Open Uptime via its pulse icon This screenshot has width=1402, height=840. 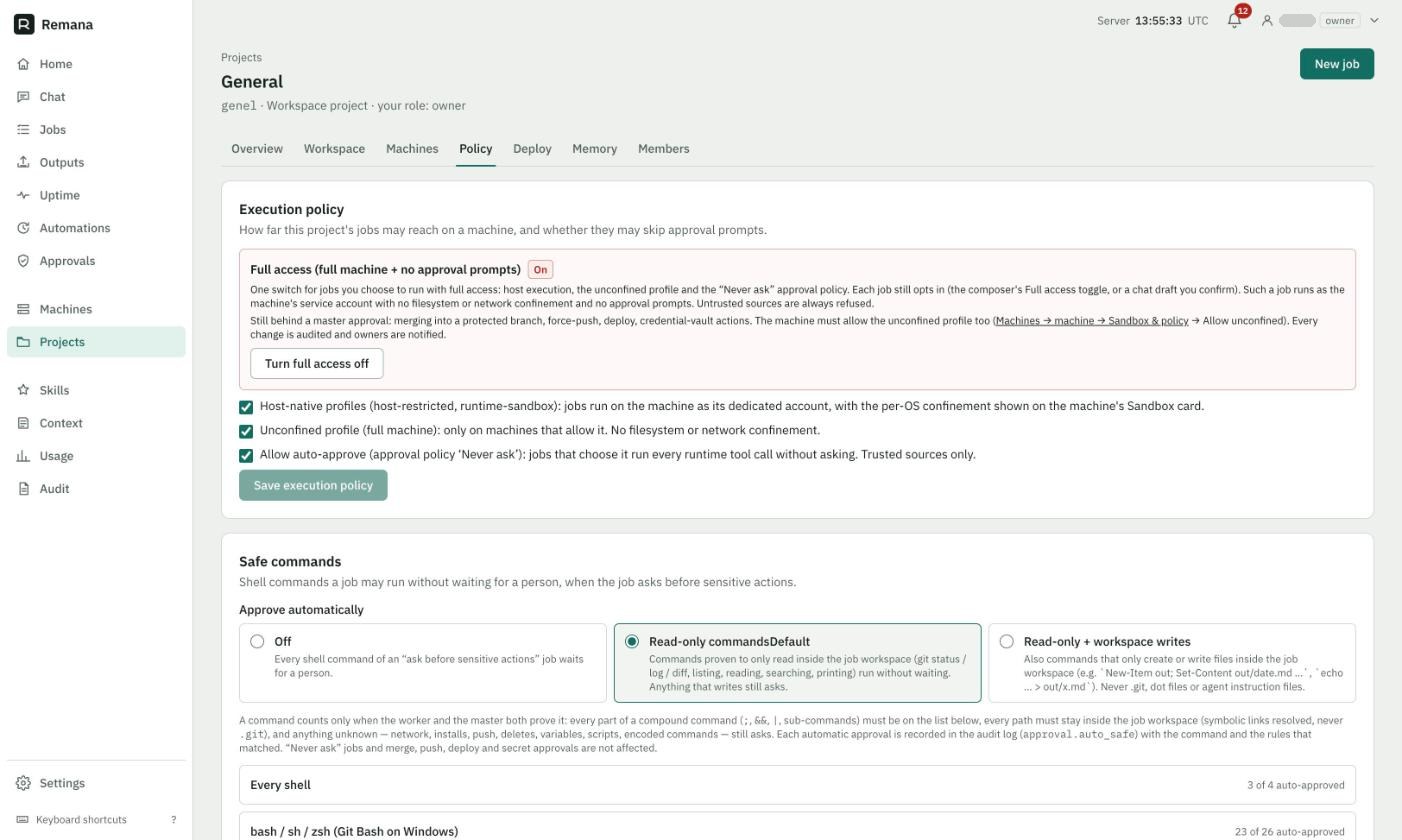click(x=23, y=195)
